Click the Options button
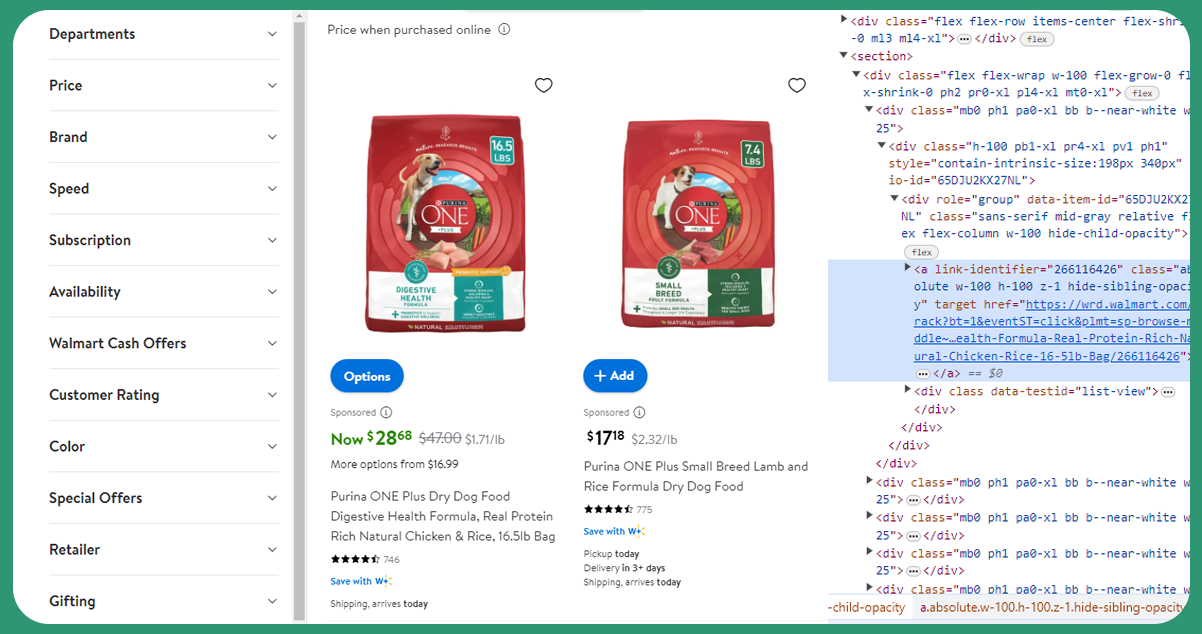This screenshot has width=1202, height=634. pyautogui.click(x=367, y=376)
